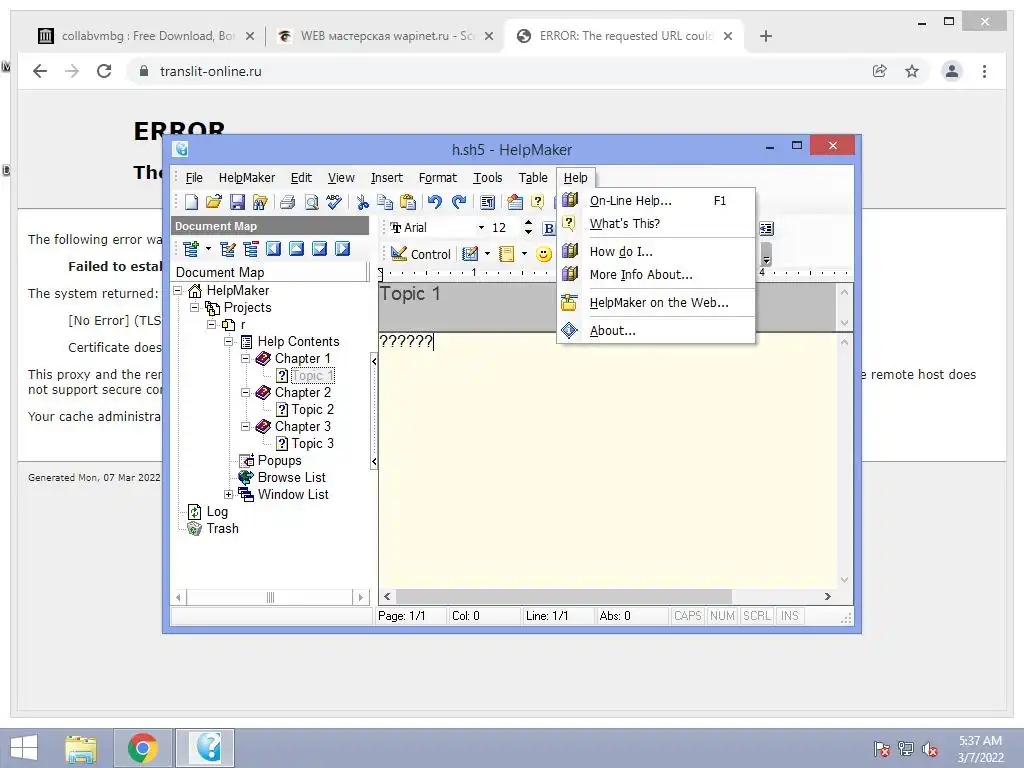
Task: Click the edit item tree icon
Action: [228, 249]
